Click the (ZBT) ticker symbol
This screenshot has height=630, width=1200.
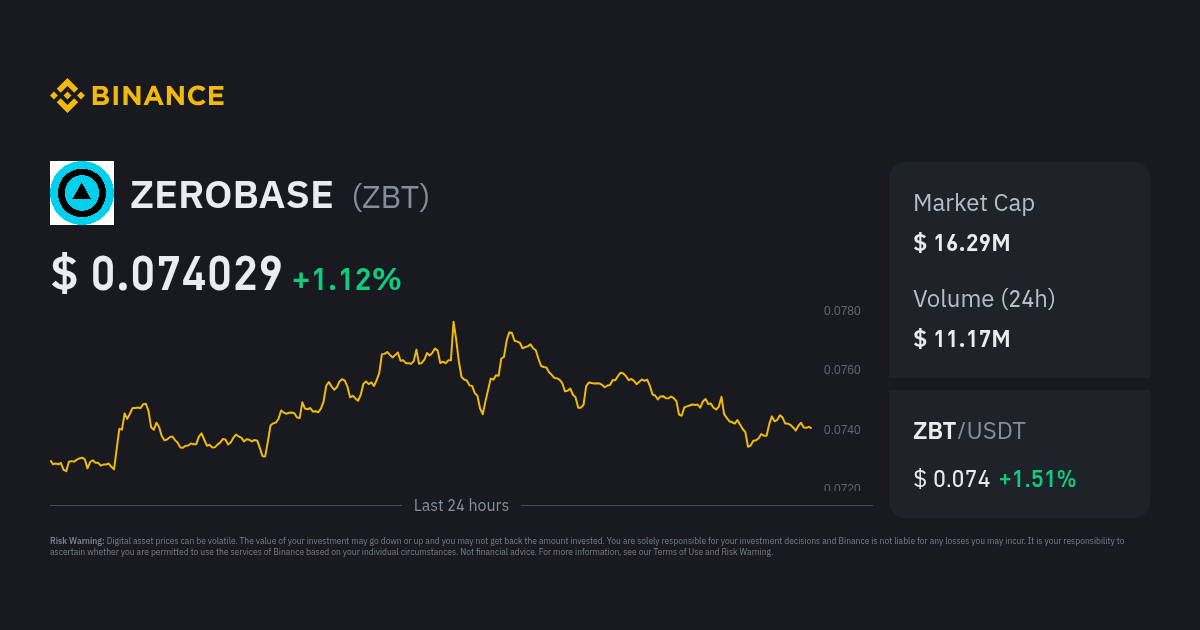(391, 196)
